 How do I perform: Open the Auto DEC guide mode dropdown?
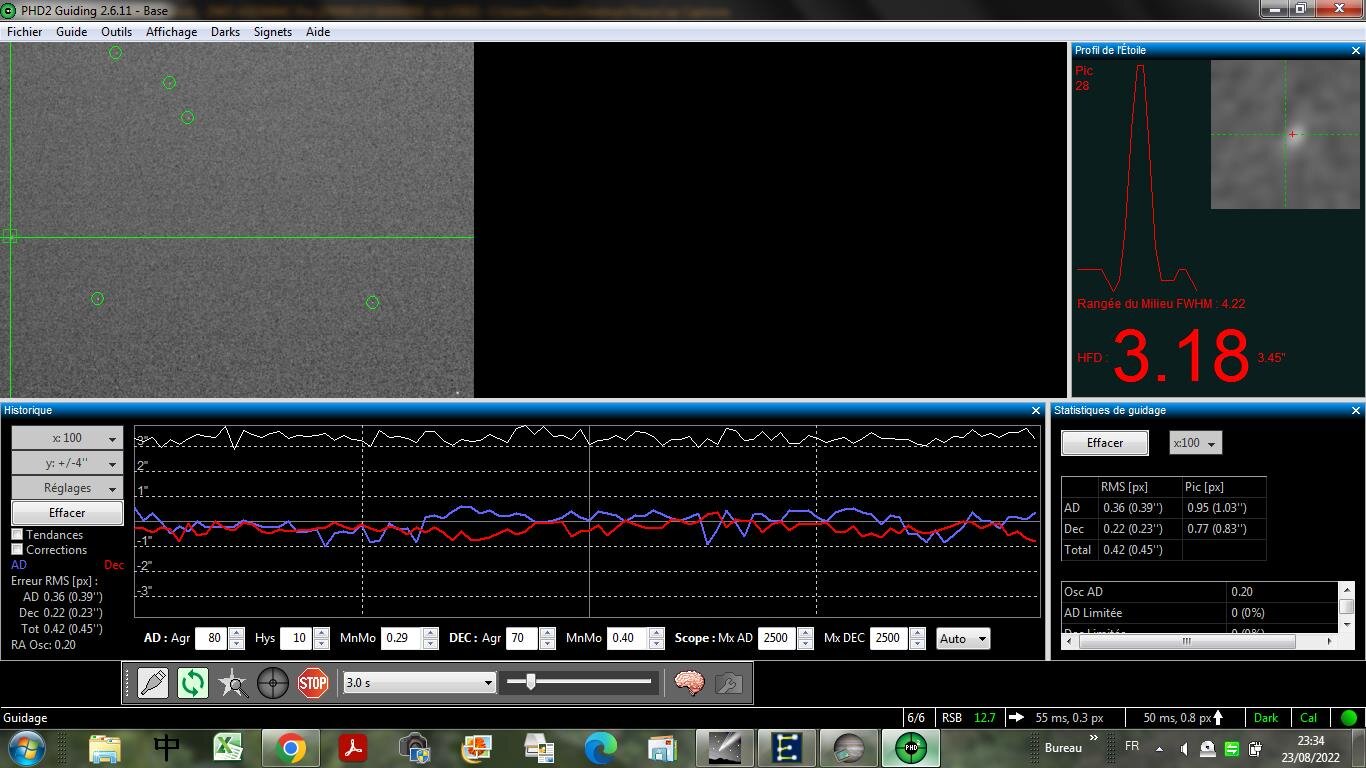[963, 638]
